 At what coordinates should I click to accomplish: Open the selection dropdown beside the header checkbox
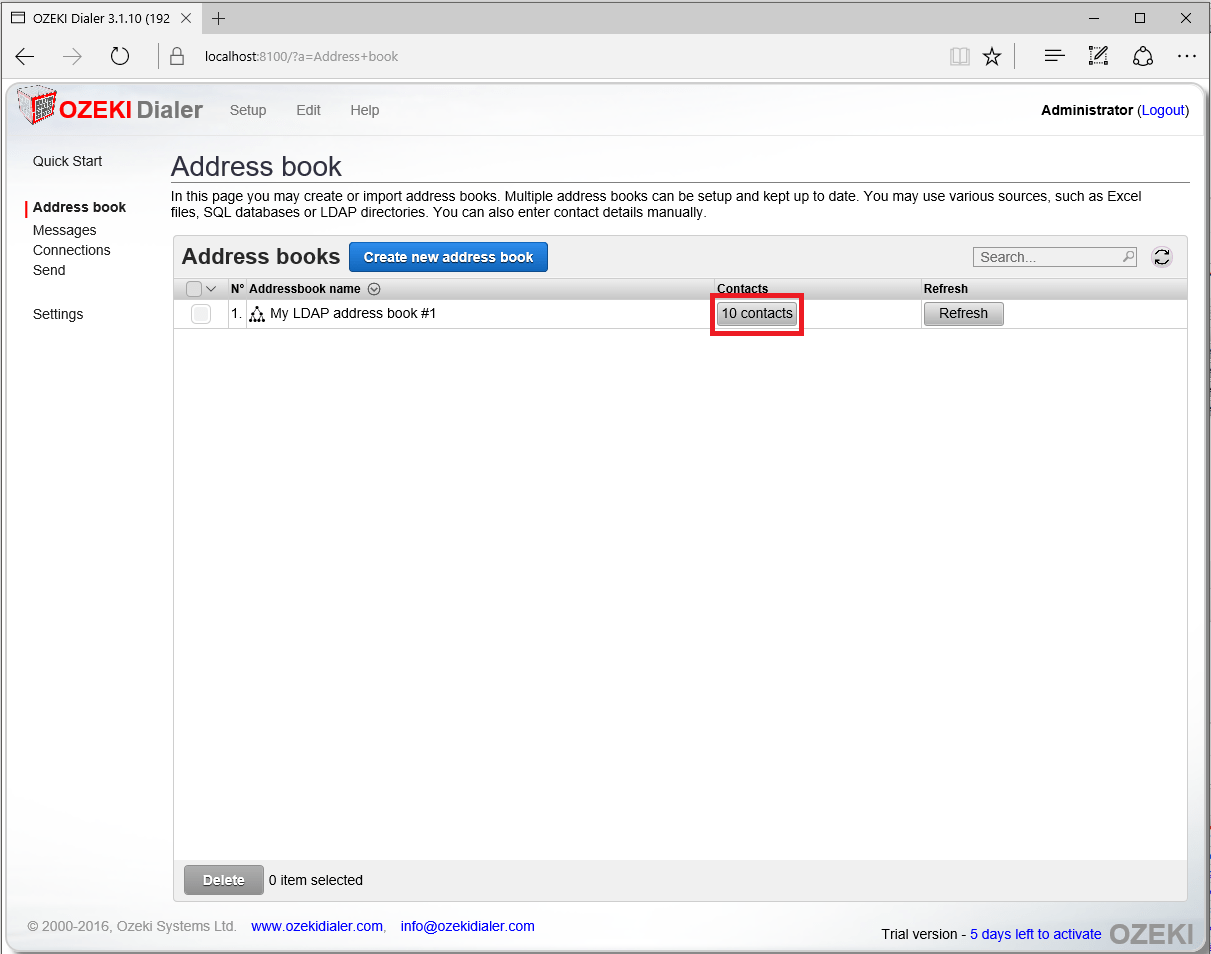[211, 288]
